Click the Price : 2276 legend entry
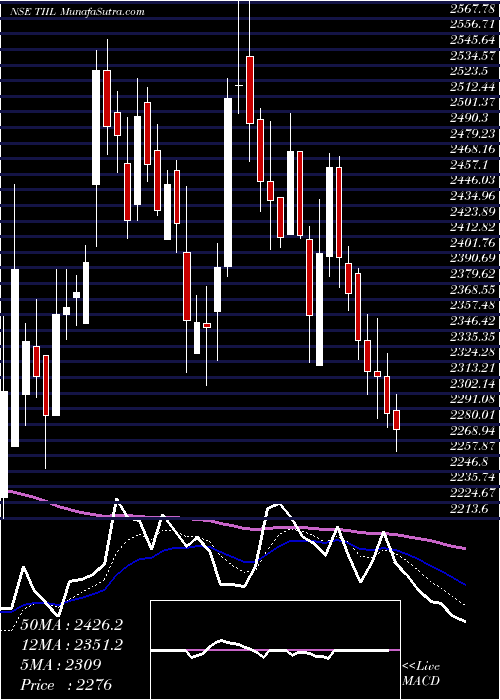Screen dimensions: 500x700 pyautogui.click(x=66, y=685)
